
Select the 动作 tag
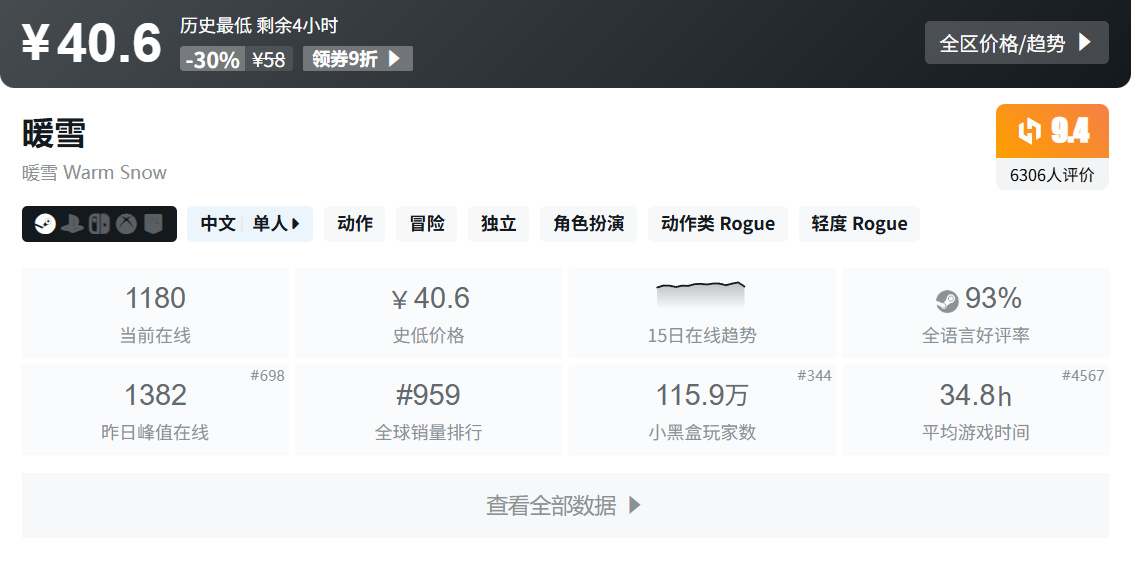tap(354, 224)
